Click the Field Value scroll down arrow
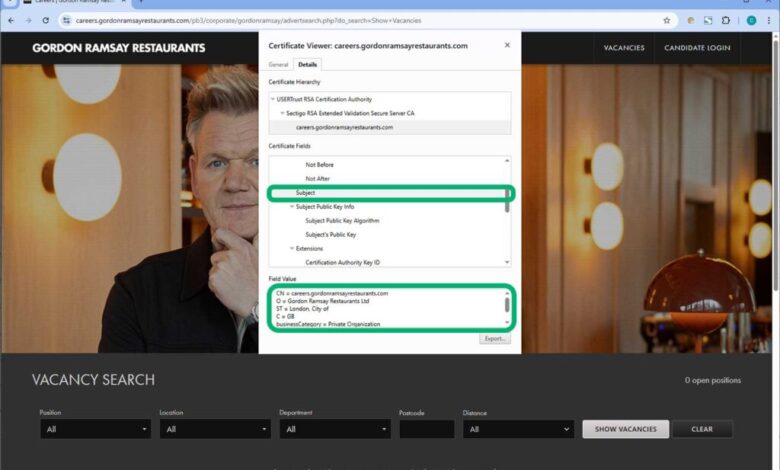The width and height of the screenshot is (780, 470). 507,322
